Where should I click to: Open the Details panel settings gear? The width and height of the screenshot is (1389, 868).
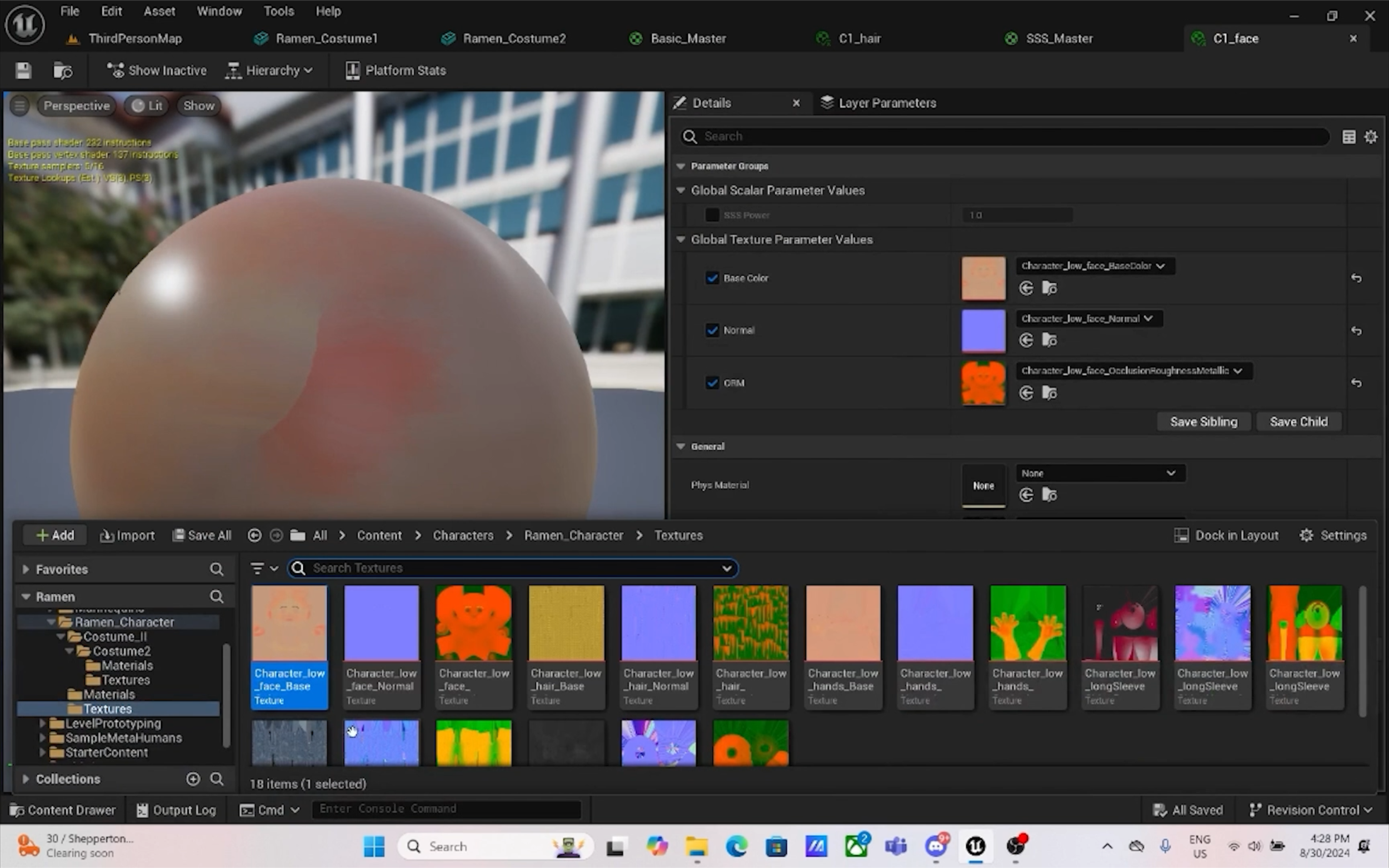[1371, 137]
